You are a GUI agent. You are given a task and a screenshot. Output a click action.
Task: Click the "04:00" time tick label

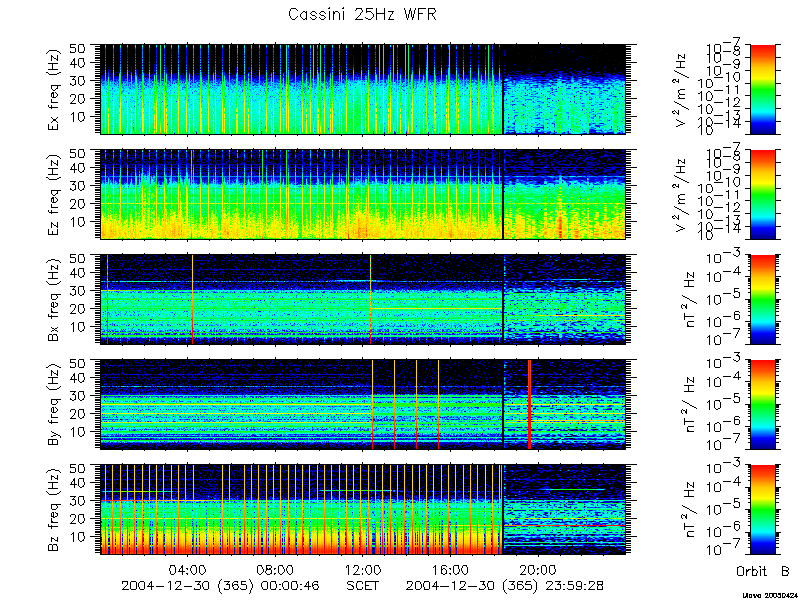click(x=189, y=569)
